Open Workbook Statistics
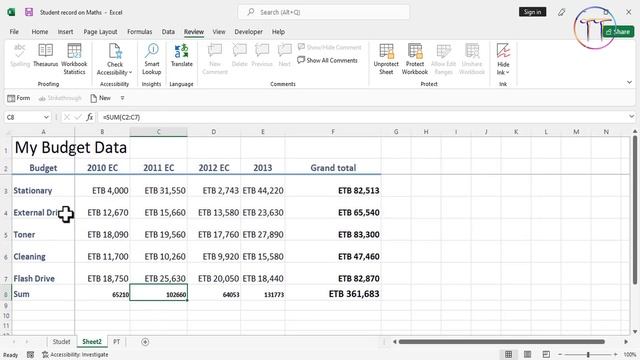640x360 pixels. click(x=74, y=59)
